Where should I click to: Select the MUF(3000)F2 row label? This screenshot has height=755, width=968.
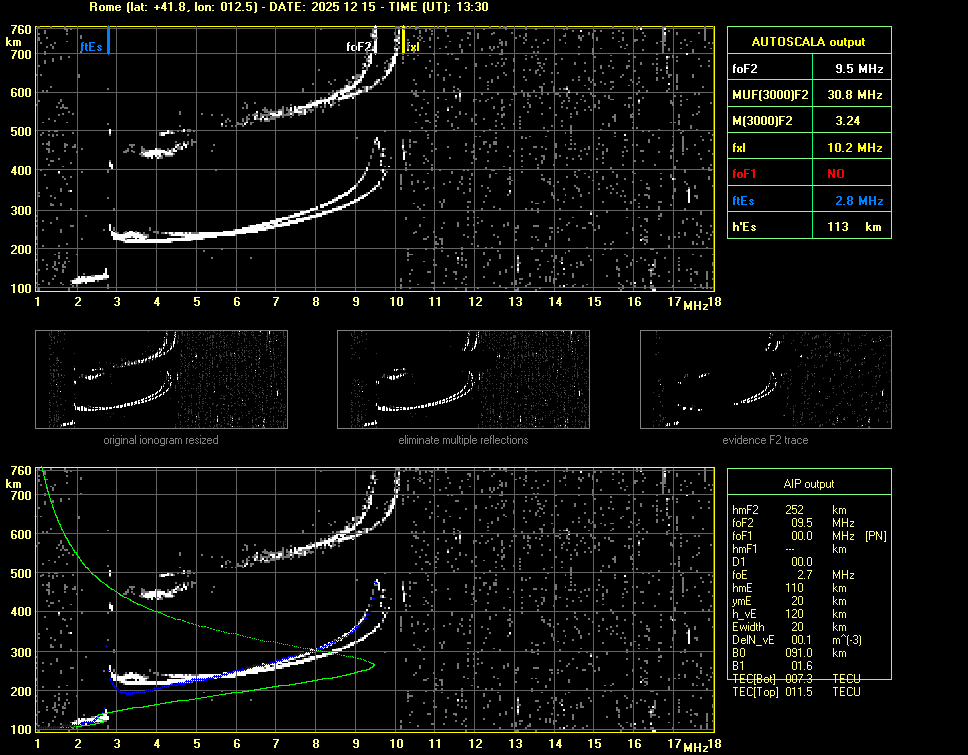tap(769, 95)
